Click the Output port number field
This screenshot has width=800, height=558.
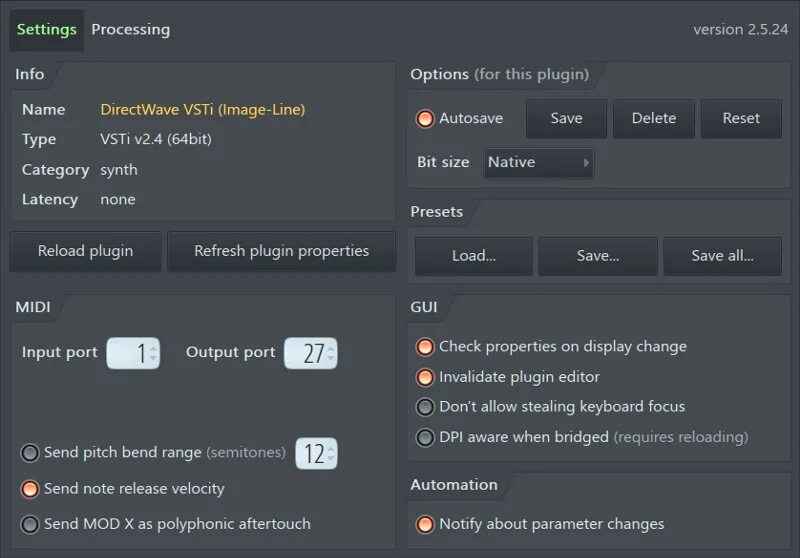tap(311, 353)
